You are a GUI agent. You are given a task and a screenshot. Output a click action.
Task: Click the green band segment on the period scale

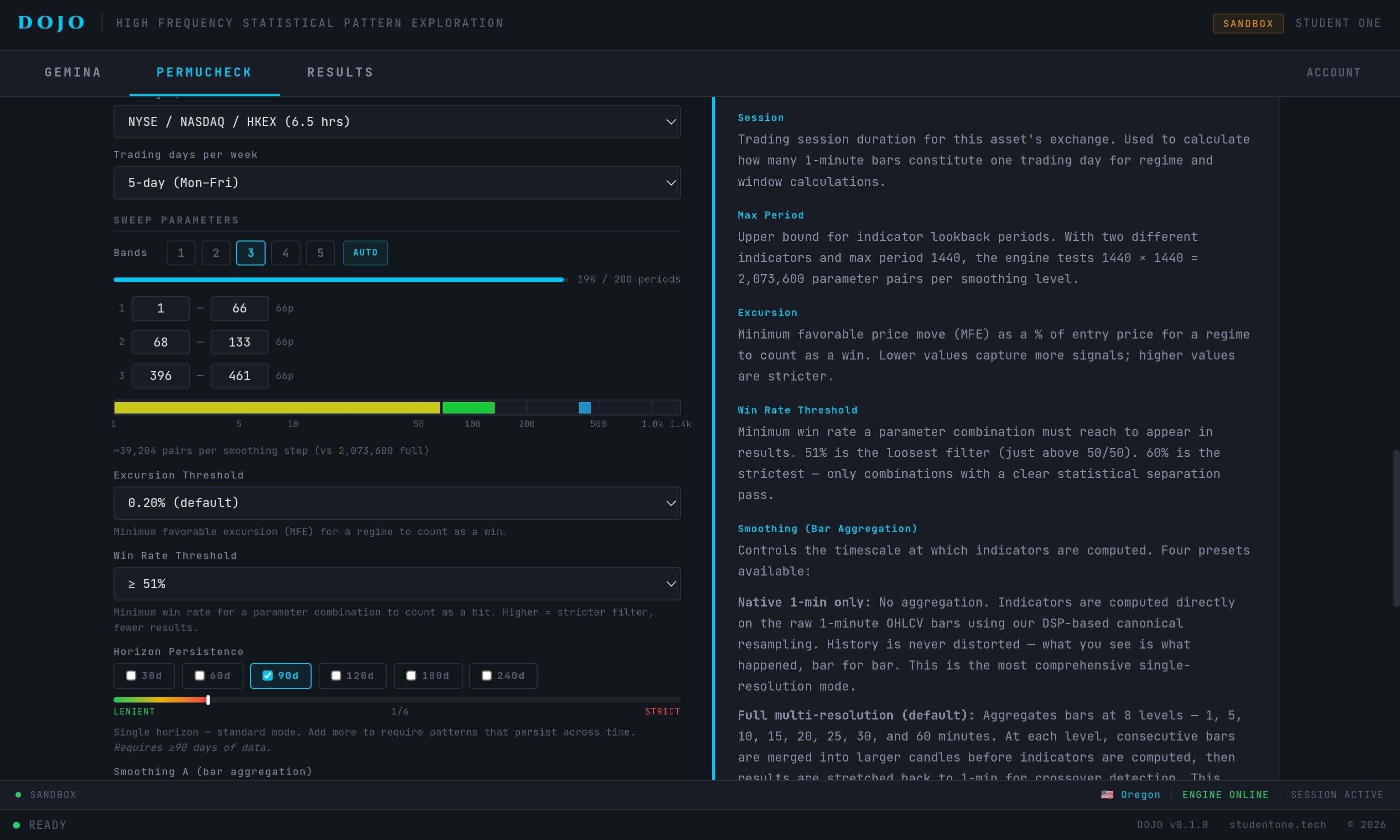point(468,407)
